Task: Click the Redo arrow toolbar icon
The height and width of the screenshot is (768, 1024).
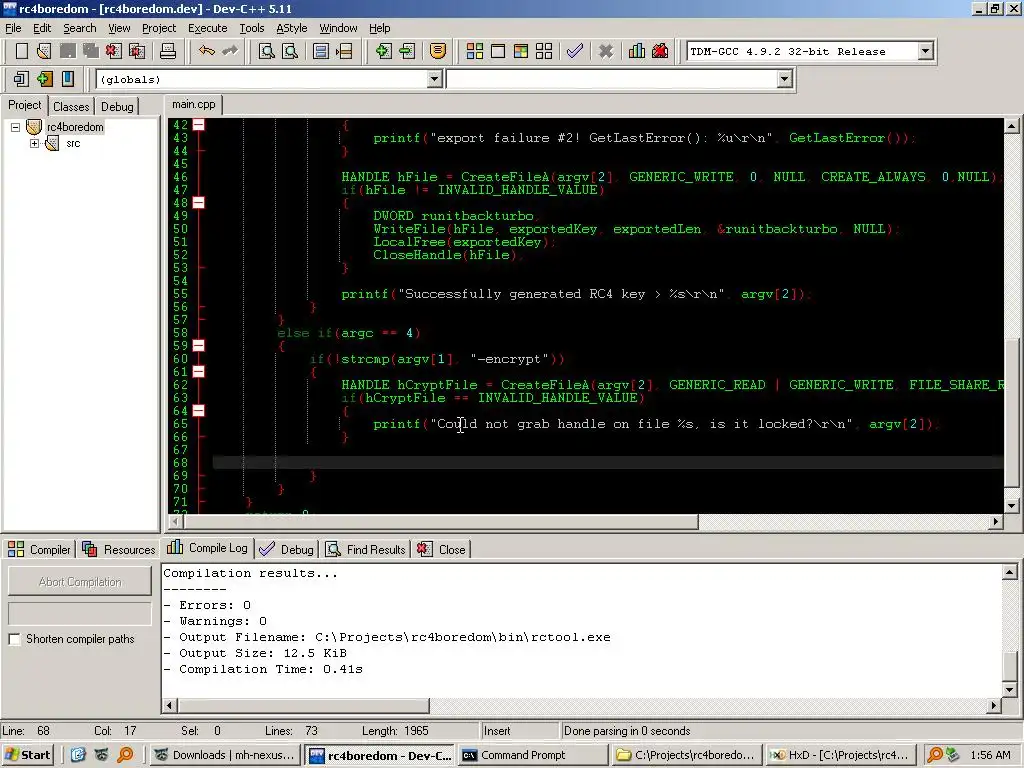Action: click(230, 51)
